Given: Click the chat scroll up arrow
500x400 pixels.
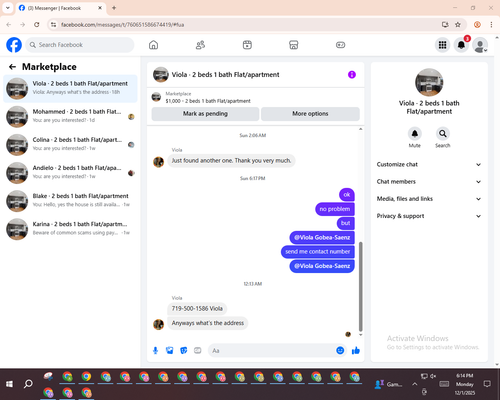Looking at the screenshot, I should [360, 129].
